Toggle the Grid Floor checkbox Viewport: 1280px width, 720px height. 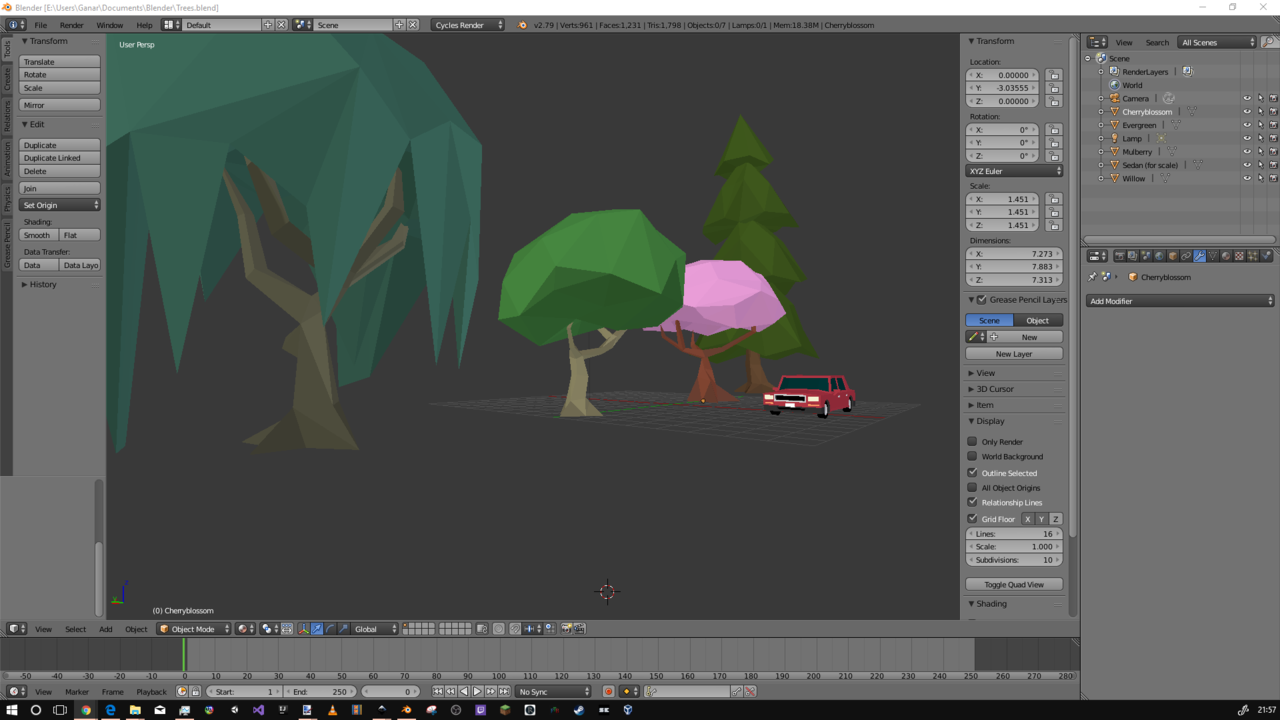coord(972,518)
